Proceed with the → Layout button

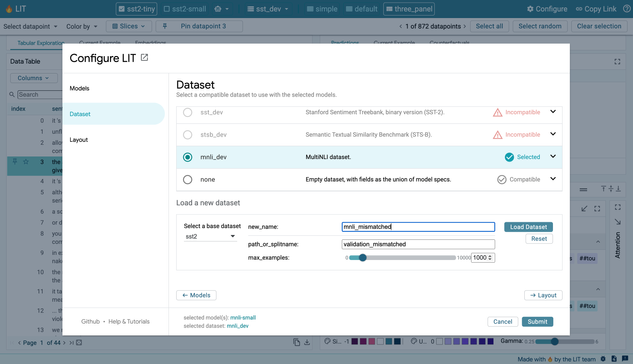point(543,295)
